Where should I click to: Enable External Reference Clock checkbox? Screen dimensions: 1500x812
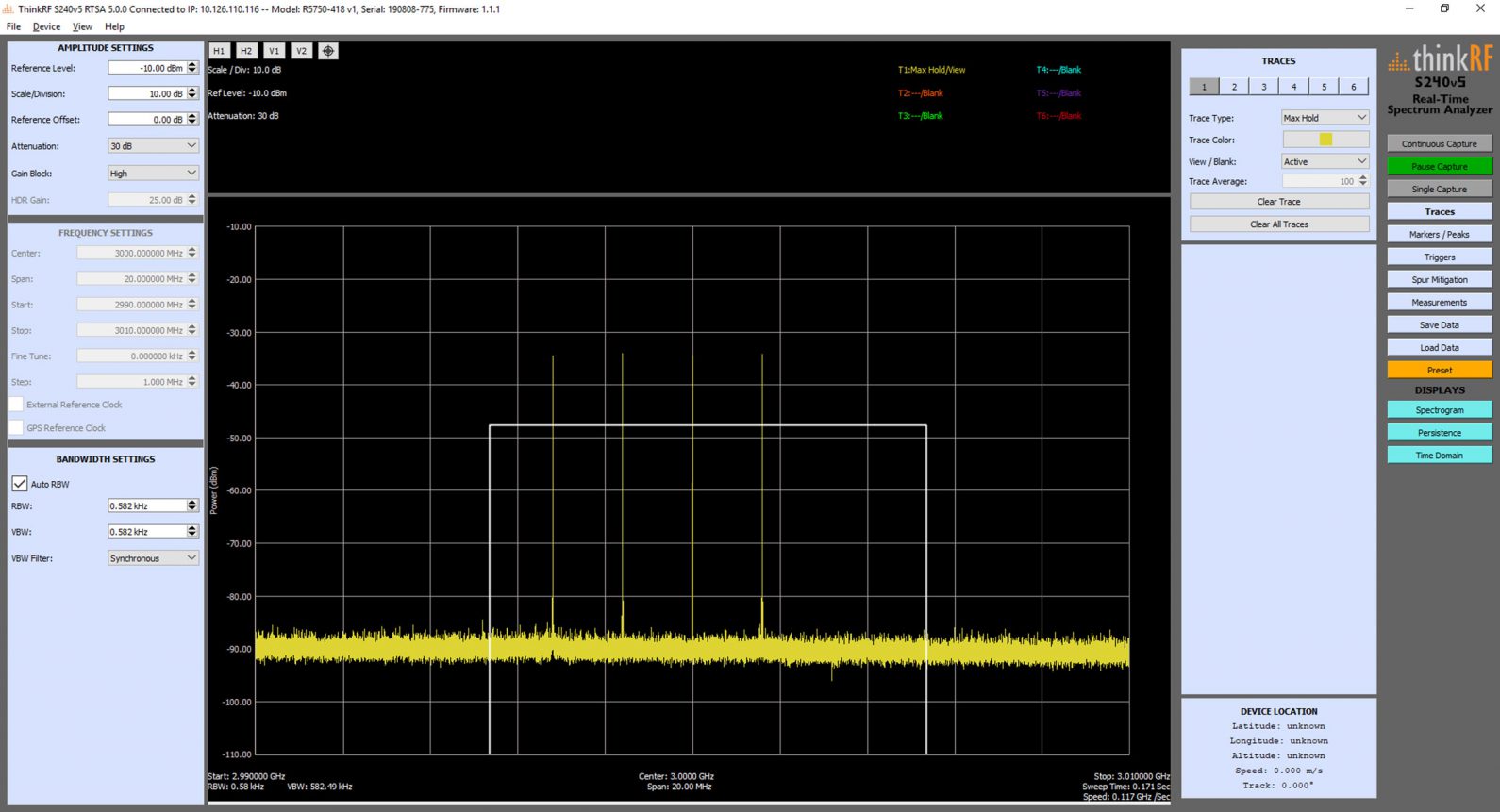[16, 405]
